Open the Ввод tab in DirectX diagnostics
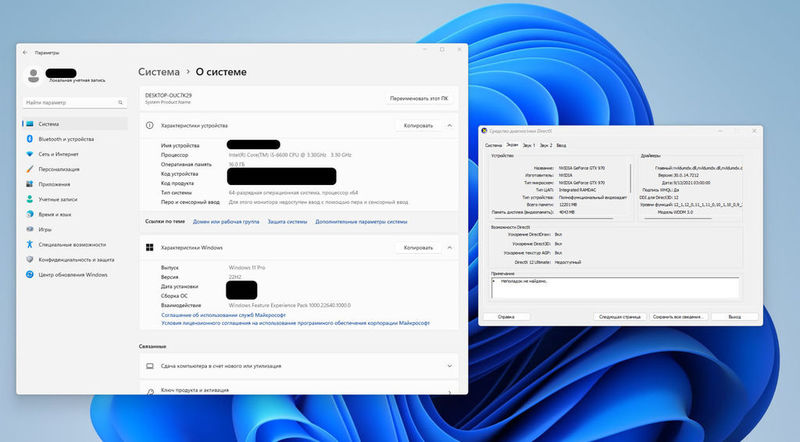Viewport: 800px width, 442px height. (561, 145)
